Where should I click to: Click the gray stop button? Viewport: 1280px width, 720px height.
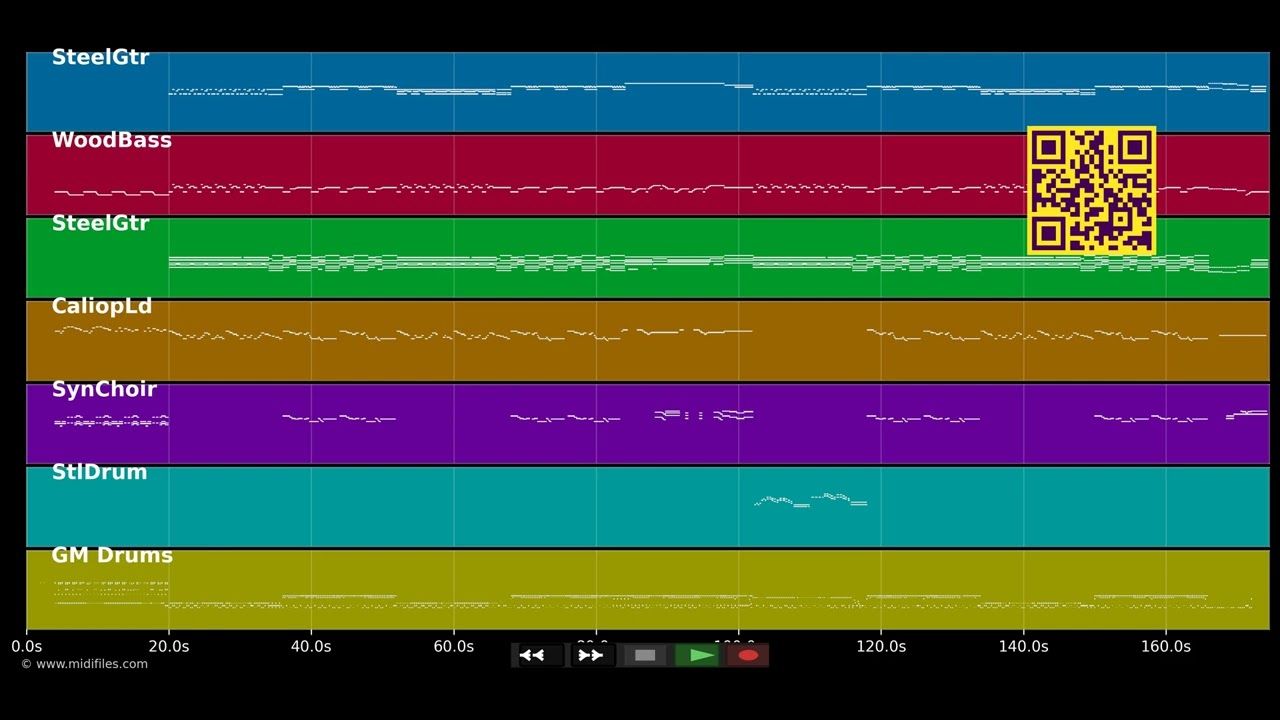(645, 655)
